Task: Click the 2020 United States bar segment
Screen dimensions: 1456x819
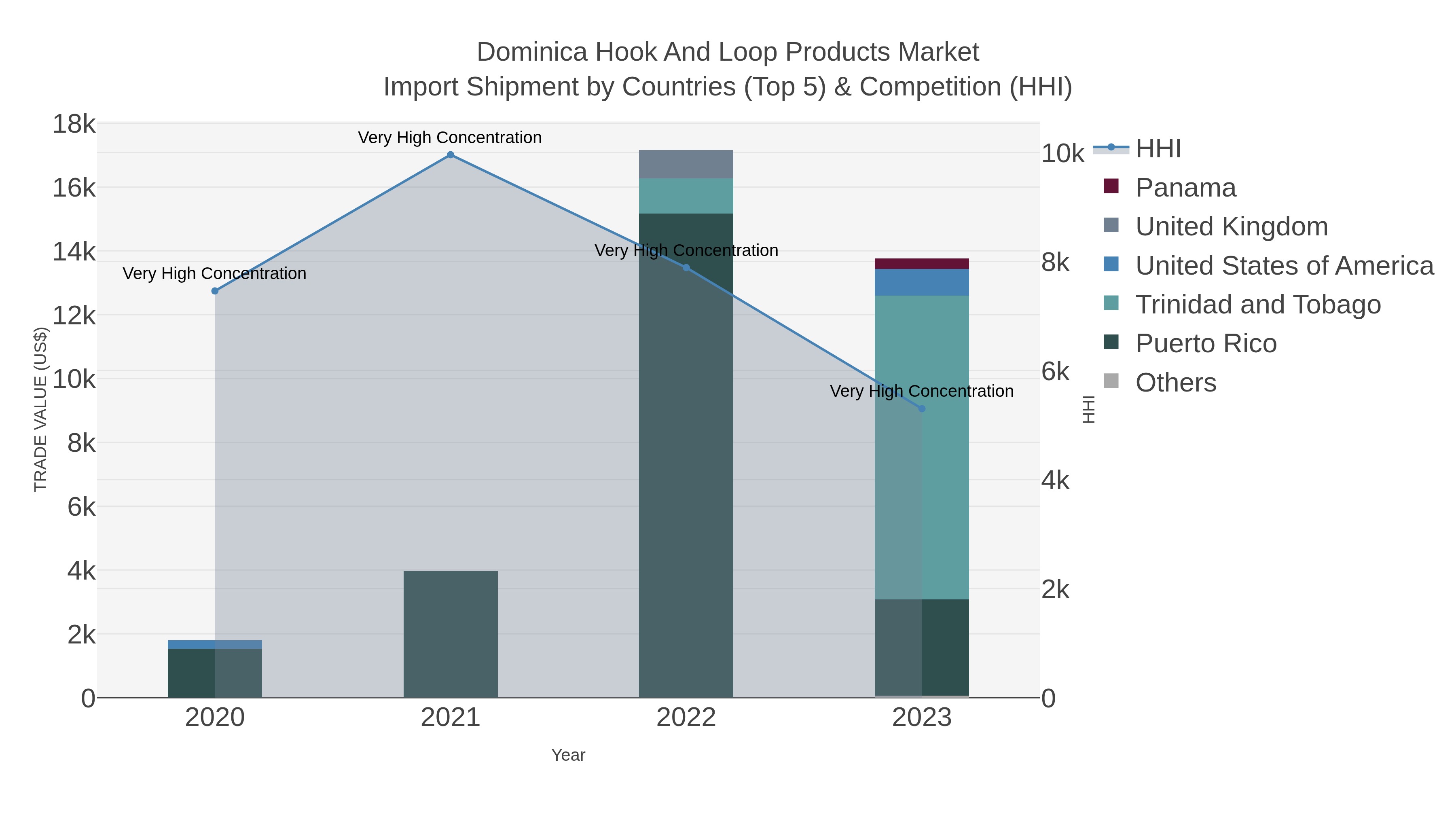Action: point(215,645)
